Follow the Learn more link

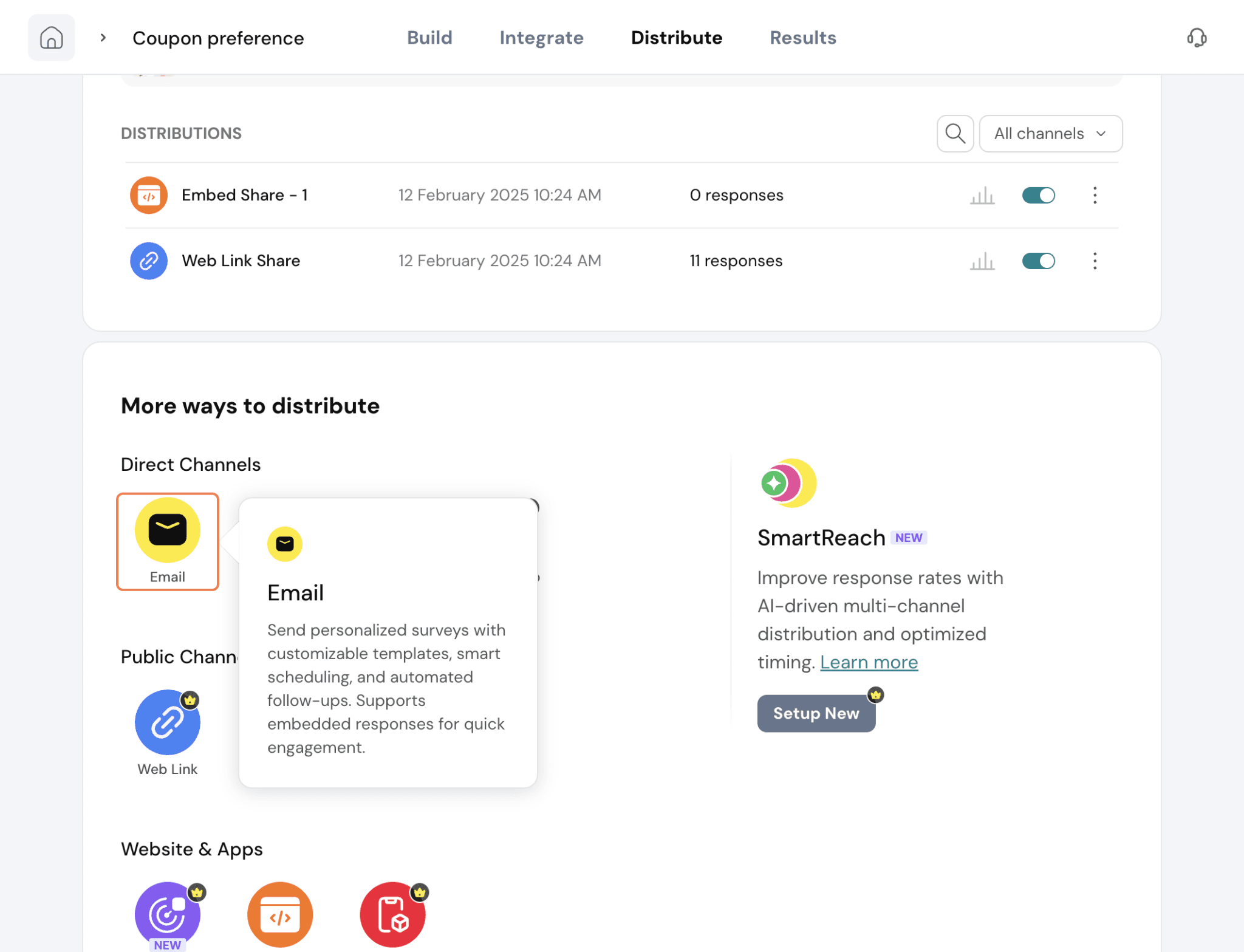click(869, 662)
